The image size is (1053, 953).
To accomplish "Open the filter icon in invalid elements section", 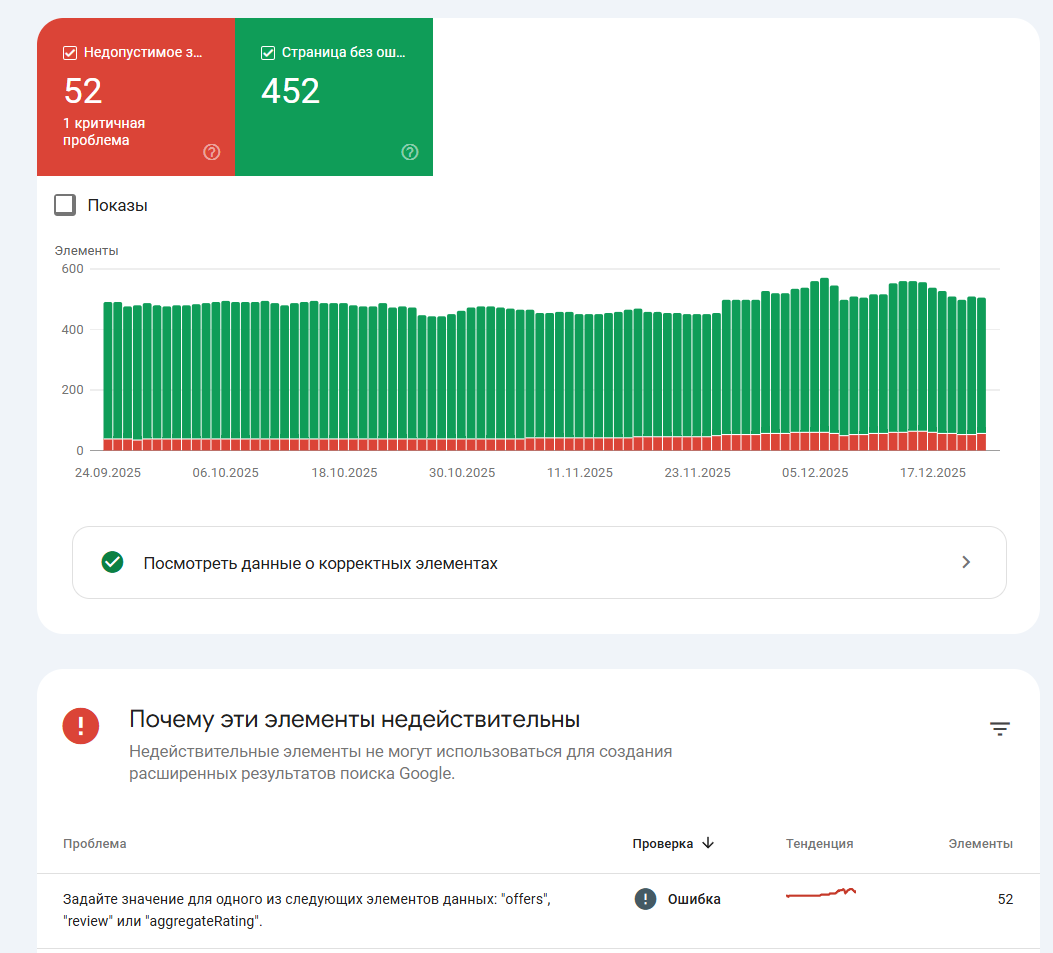I will coord(1000,729).
